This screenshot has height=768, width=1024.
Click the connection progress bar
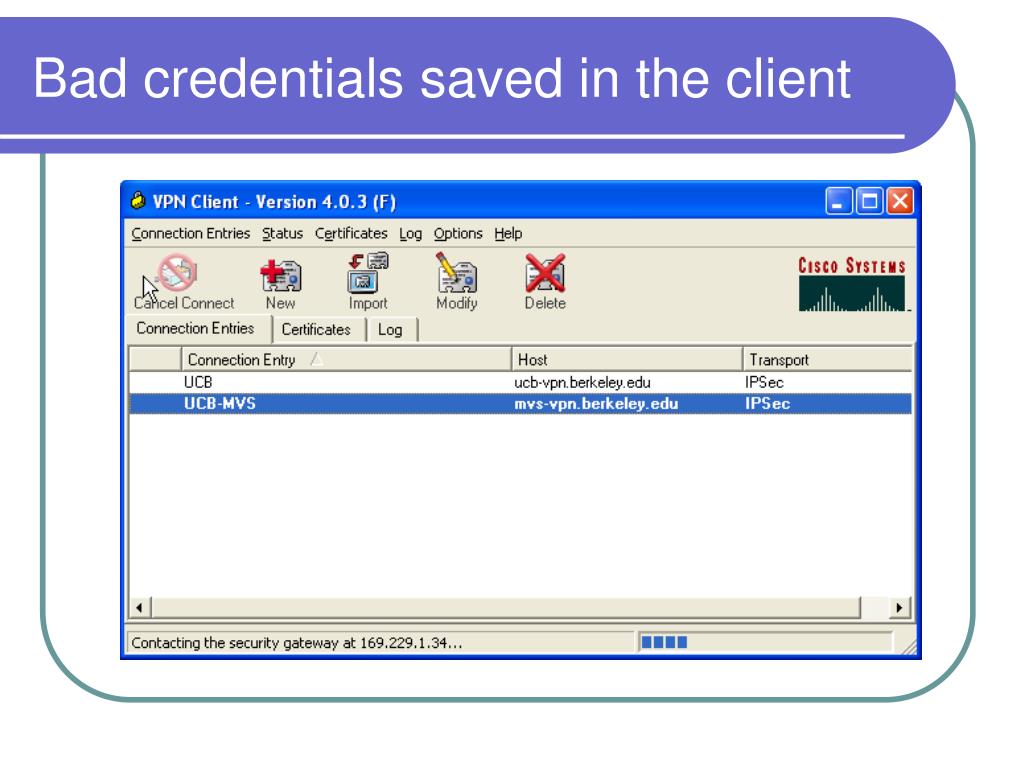coord(765,643)
